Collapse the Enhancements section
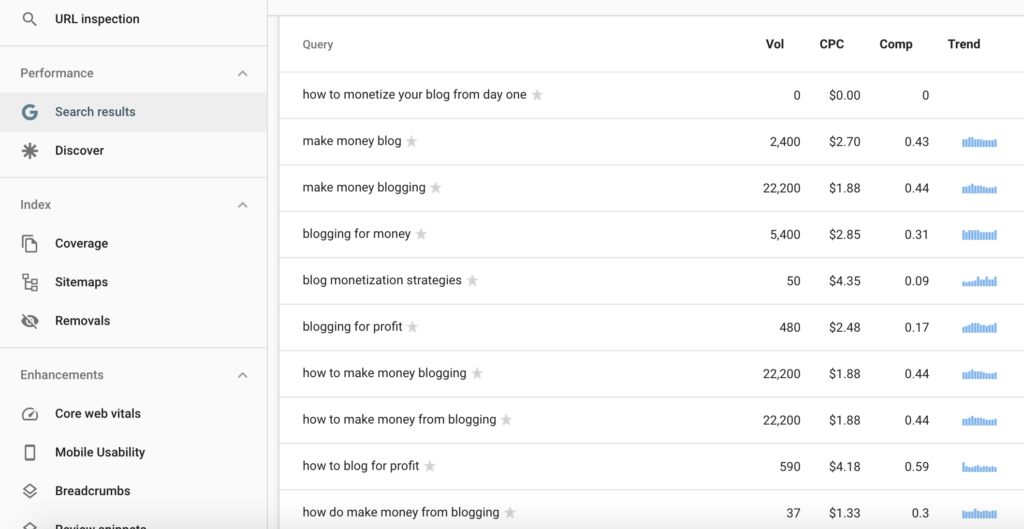Viewport: 1024px width, 529px height. [x=242, y=376]
